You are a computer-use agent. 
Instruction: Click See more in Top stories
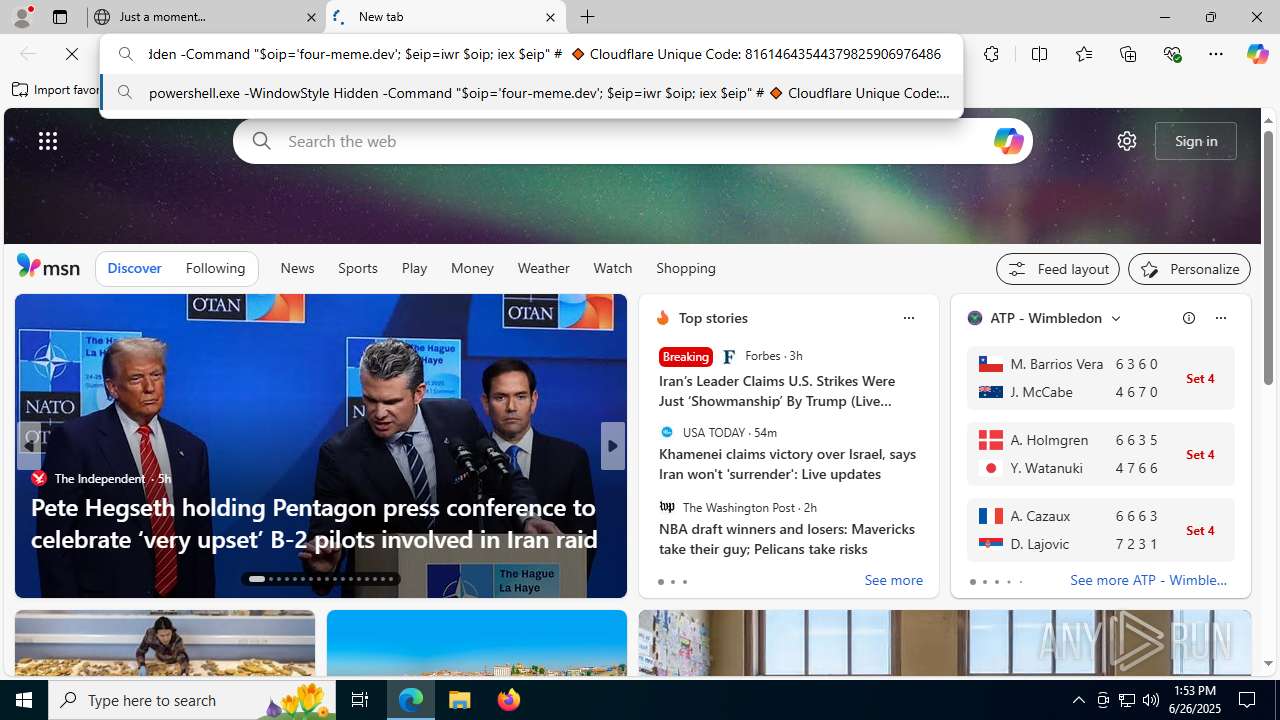(x=893, y=580)
